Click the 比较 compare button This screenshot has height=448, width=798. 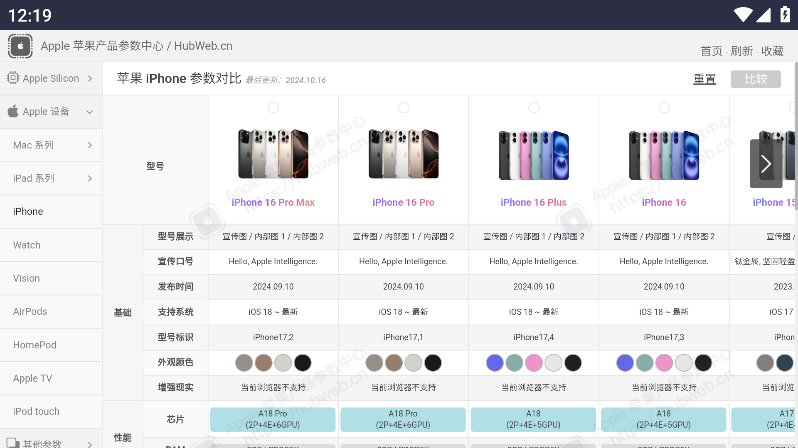pos(756,79)
